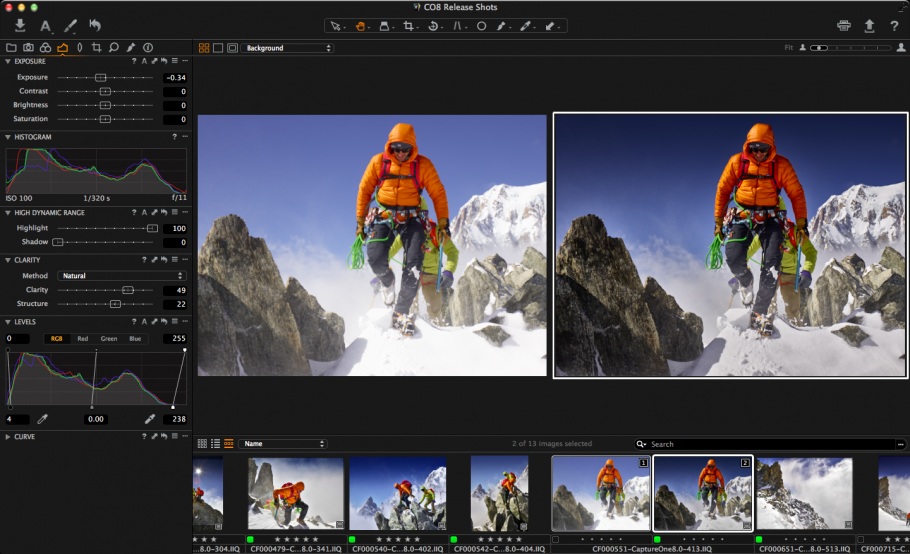Toggle multi-view grid viewer mode

204,48
